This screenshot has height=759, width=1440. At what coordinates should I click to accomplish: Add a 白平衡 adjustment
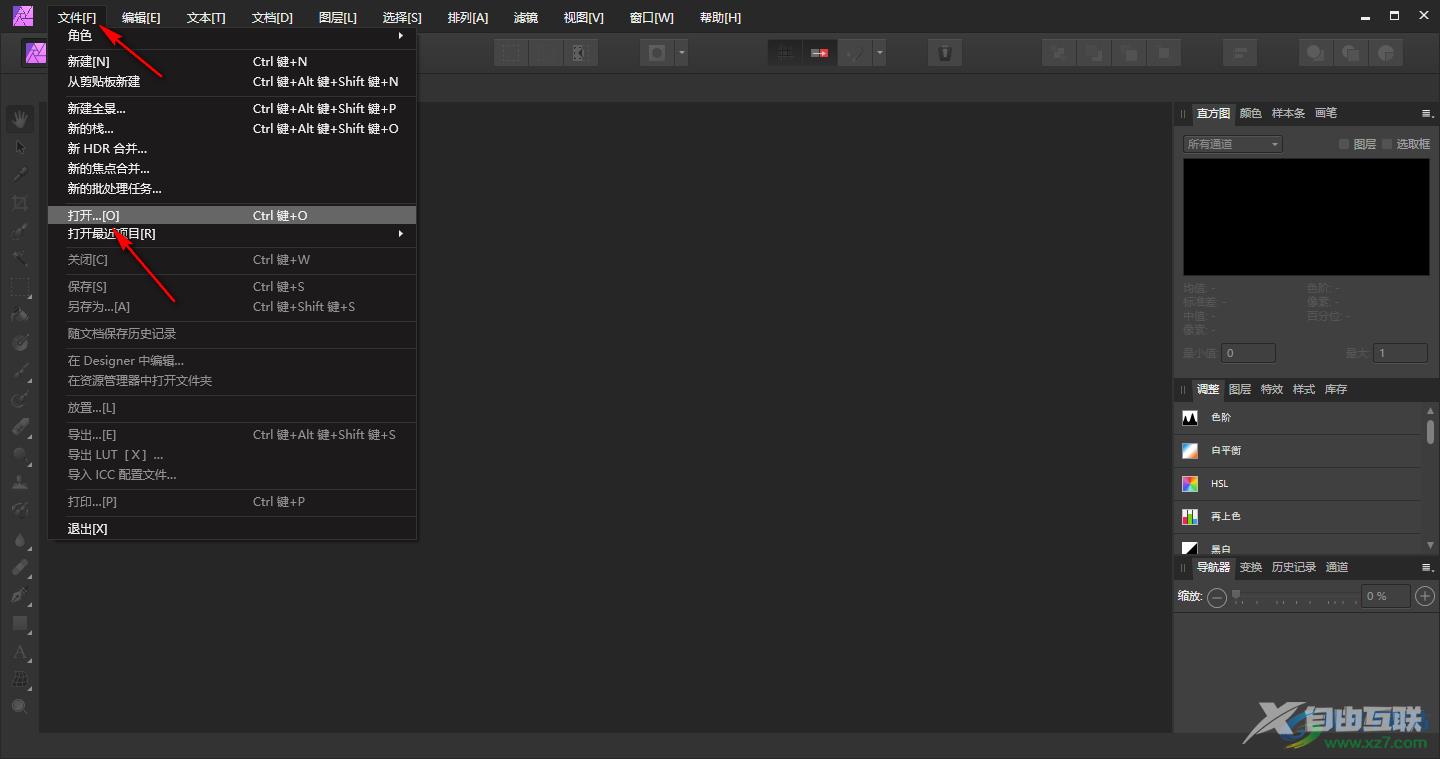point(1297,450)
